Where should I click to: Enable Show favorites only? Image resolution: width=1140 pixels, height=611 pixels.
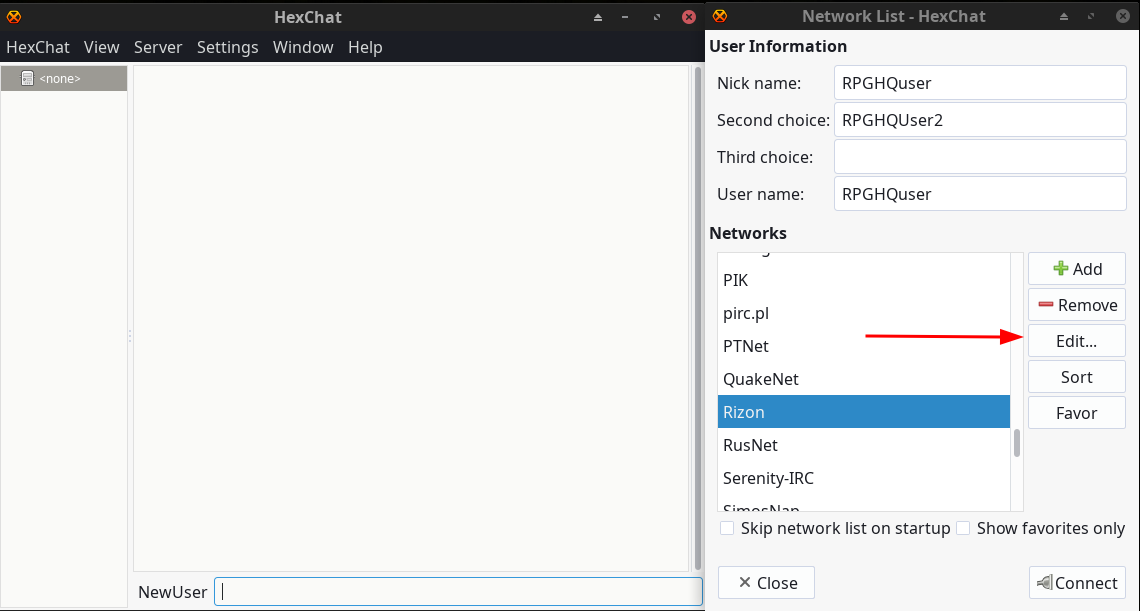(x=963, y=528)
